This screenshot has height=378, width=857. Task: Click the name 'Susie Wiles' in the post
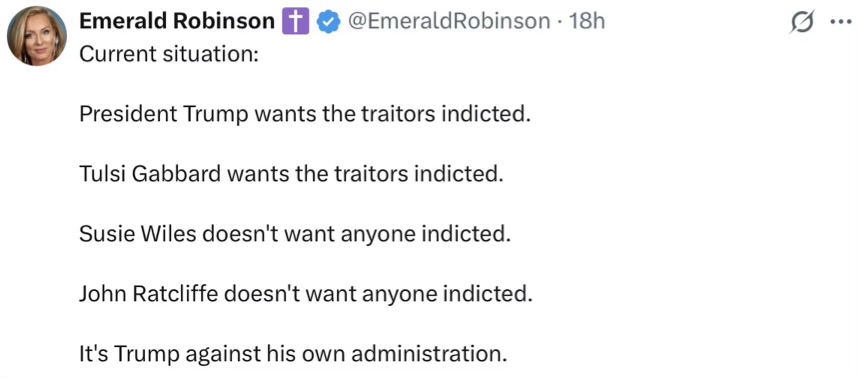(138, 234)
